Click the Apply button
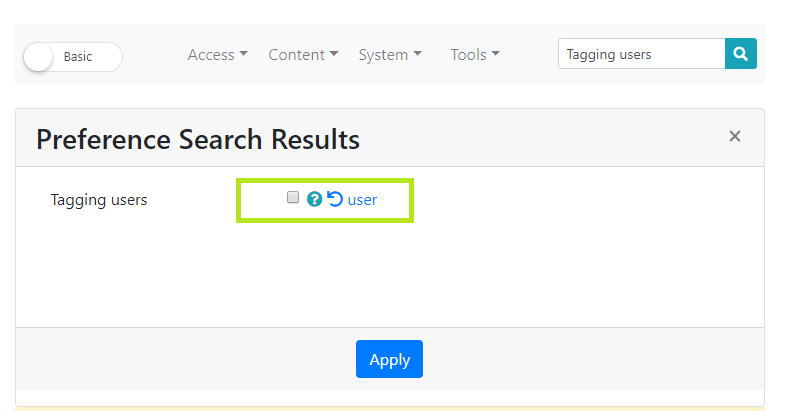 coord(389,359)
